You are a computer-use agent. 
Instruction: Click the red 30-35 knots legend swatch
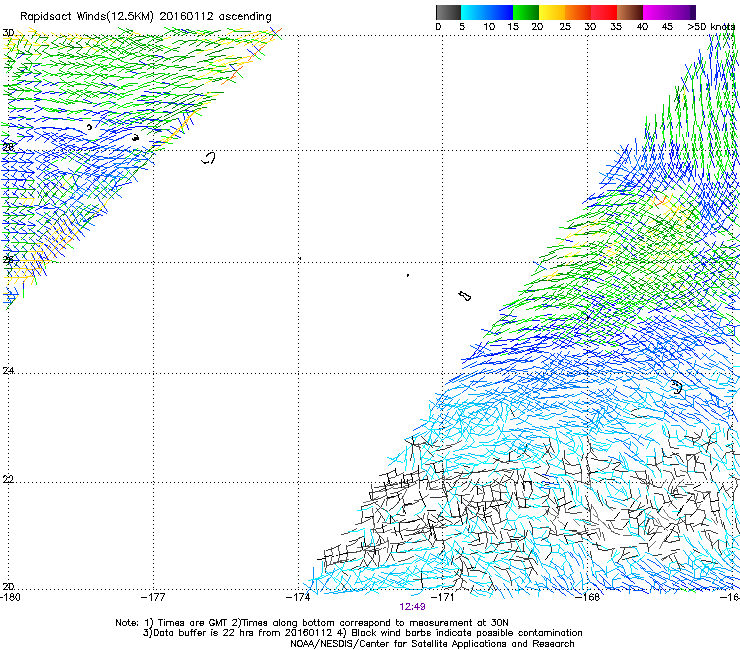604,12
